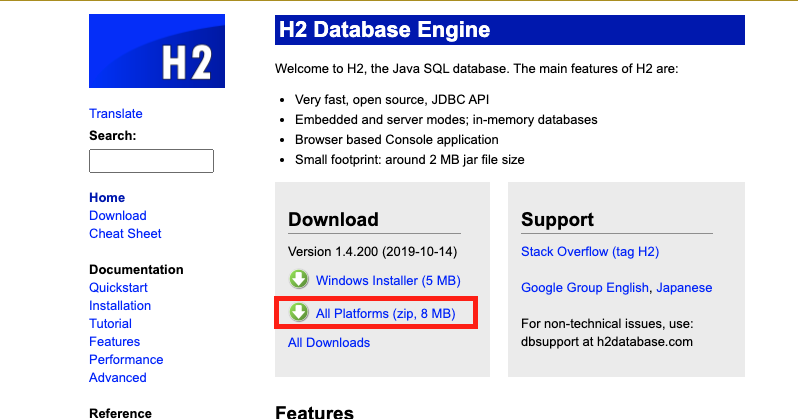This screenshot has width=798, height=419.
Task: Click the 'Documentation' sidebar heading
Action: 136,269
